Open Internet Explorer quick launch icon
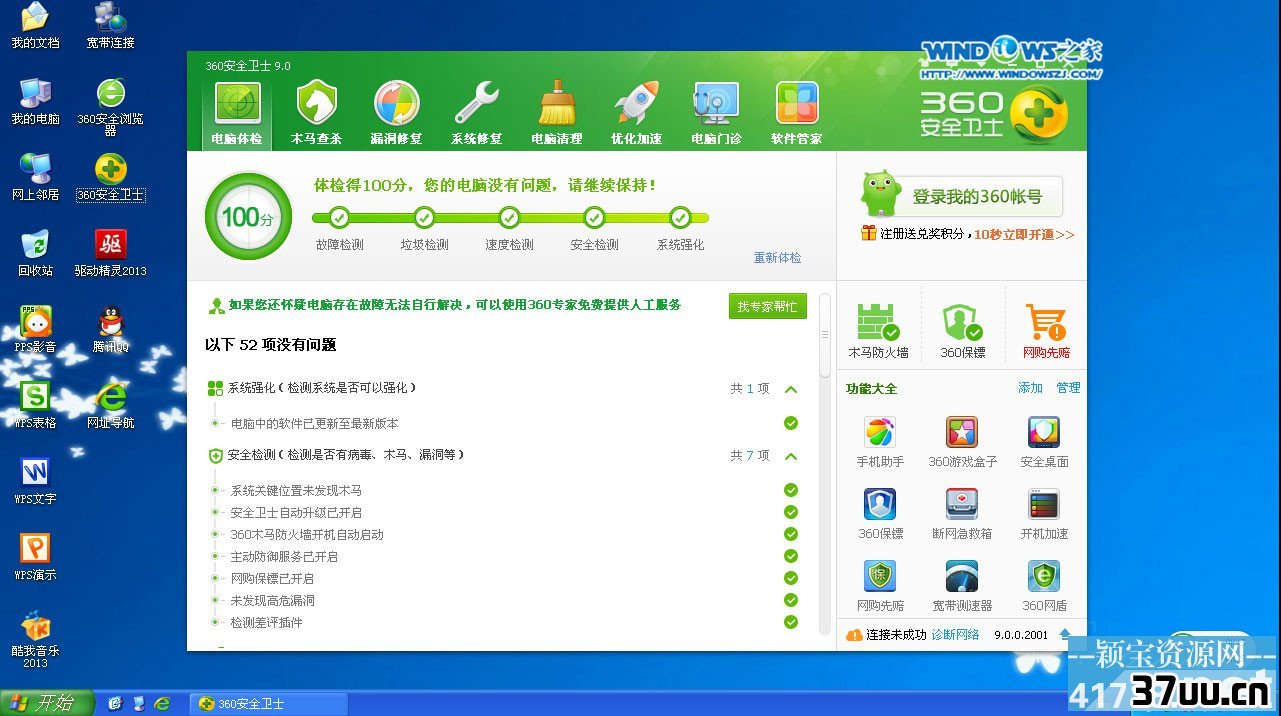1281x716 pixels. tap(161, 703)
